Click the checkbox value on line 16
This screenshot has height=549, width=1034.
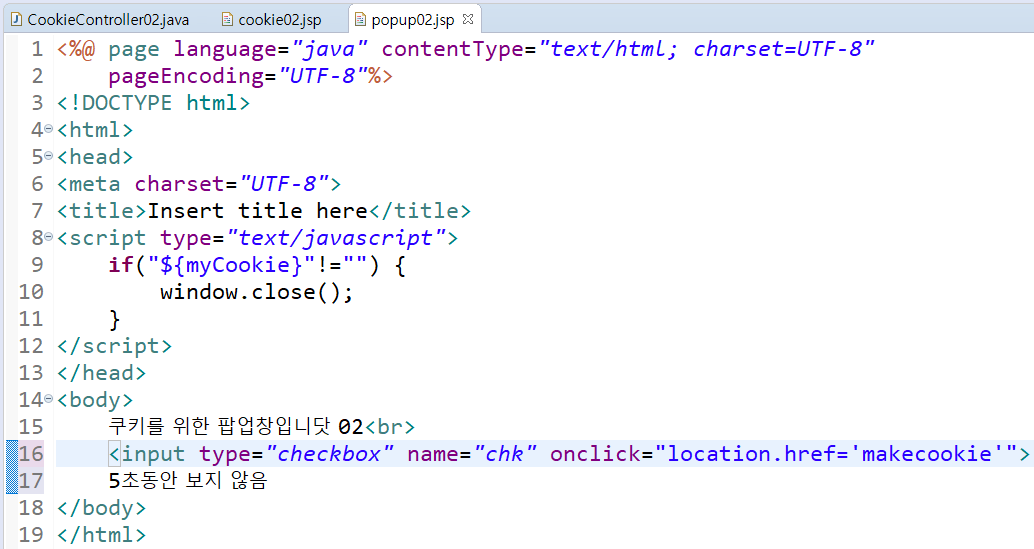click(x=329, y=453)
